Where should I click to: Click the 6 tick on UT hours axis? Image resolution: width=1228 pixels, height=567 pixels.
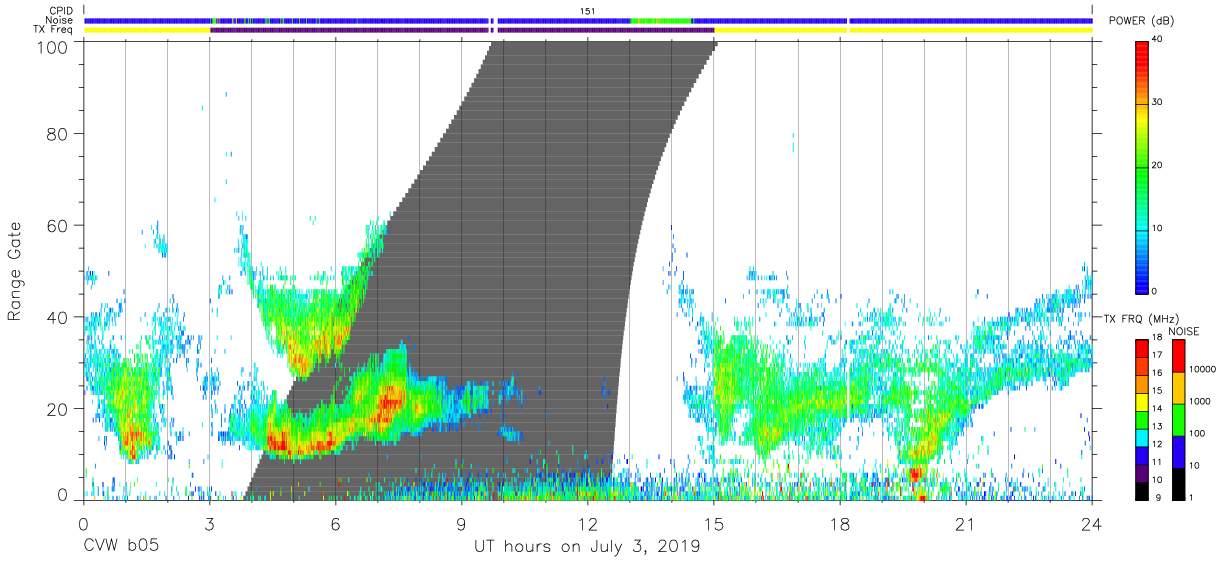click(336, 524)
